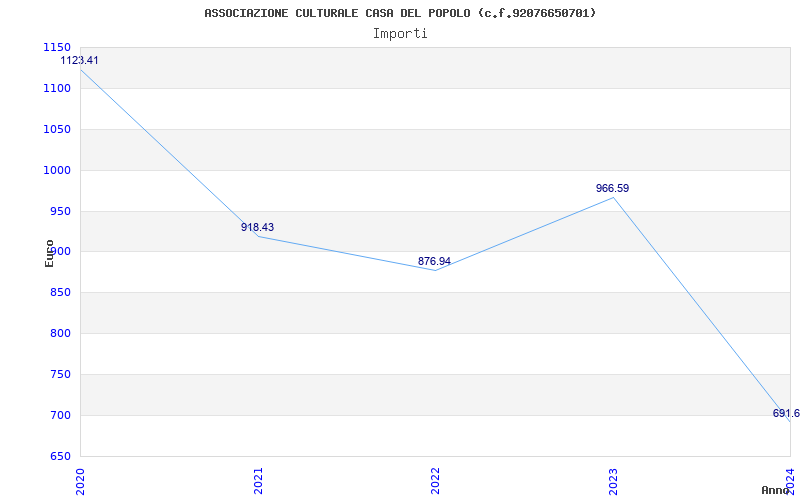Click the 950 y-axis value
The width and height of the screenshot is (800, 500).
(60, 211)
